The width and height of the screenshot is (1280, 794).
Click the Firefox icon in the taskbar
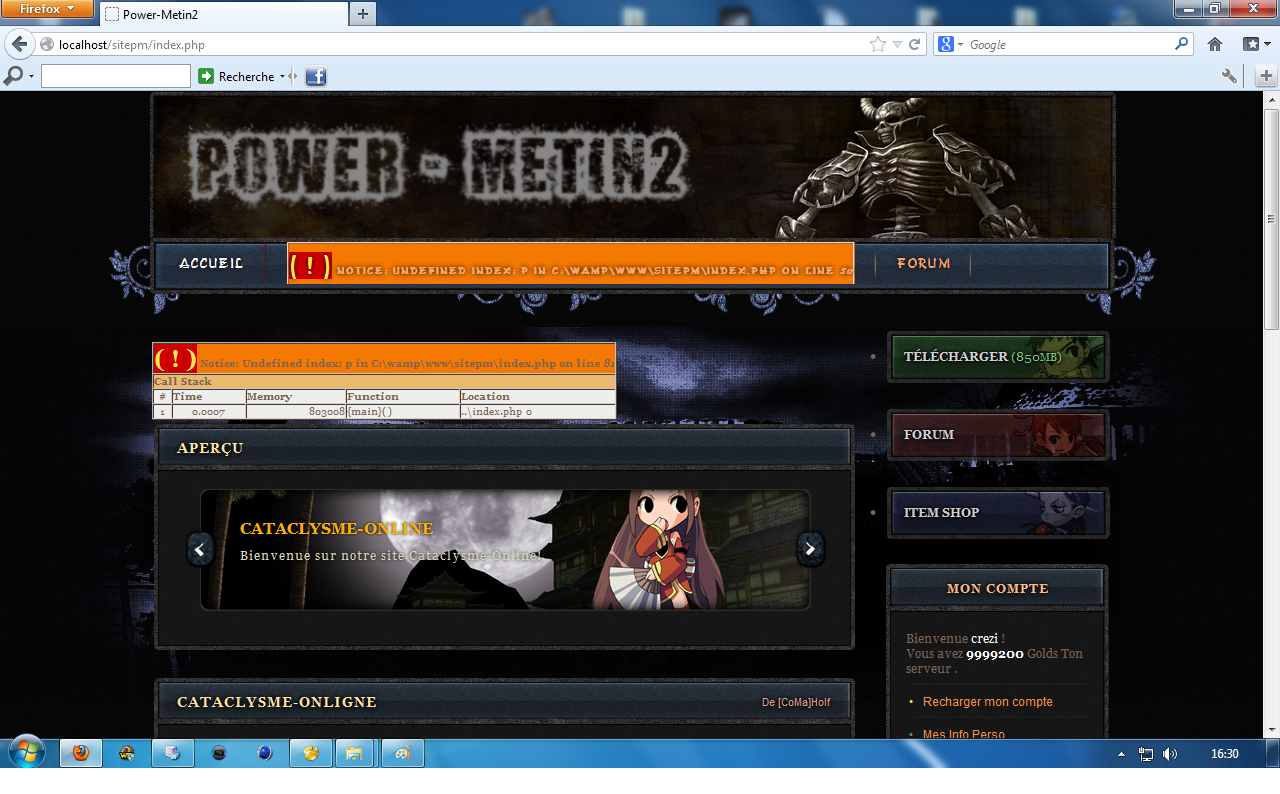coord(81,753)
